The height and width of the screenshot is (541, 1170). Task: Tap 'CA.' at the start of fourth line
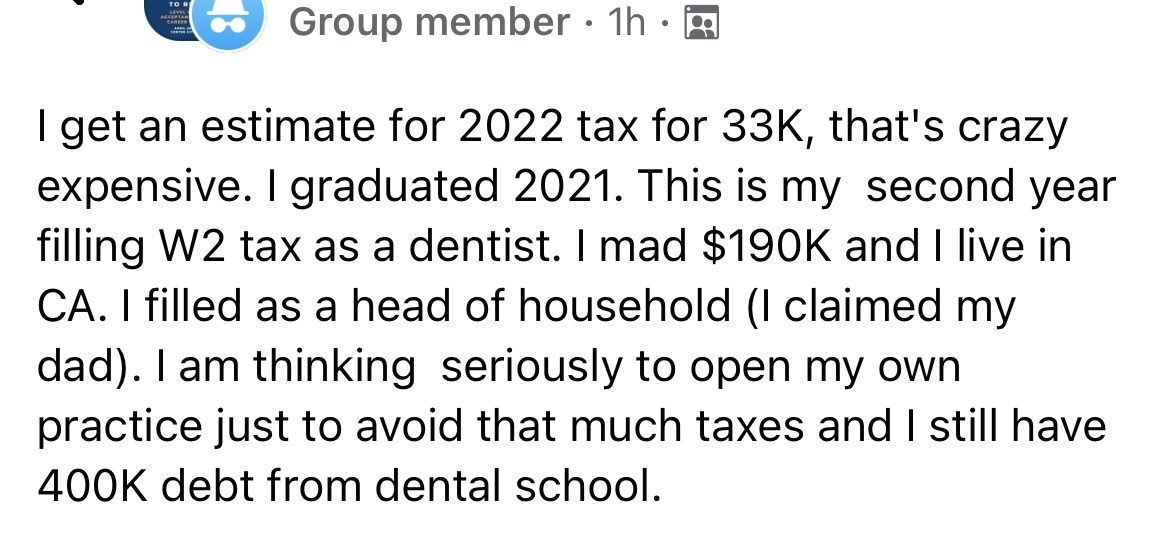[66, 307]
